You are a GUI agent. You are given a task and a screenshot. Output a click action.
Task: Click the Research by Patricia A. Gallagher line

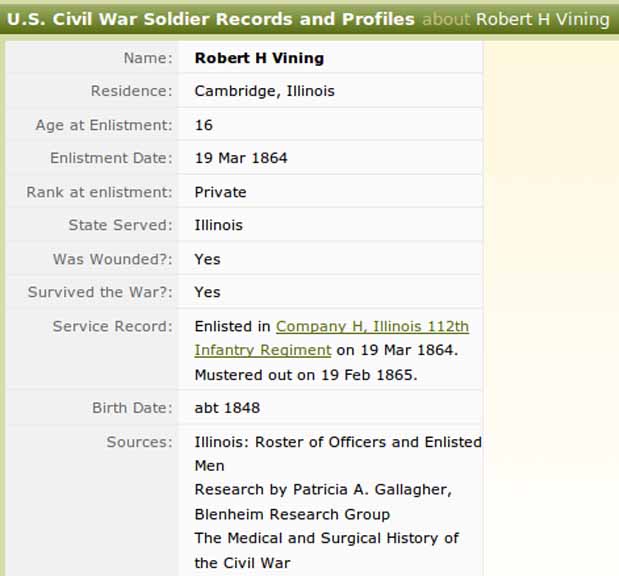point(322,490)
